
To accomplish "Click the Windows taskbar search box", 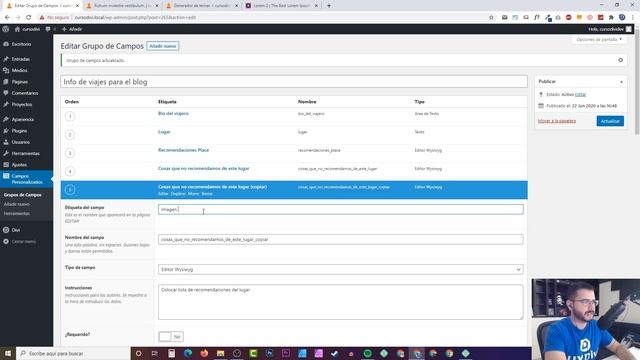I will (73, 353).
